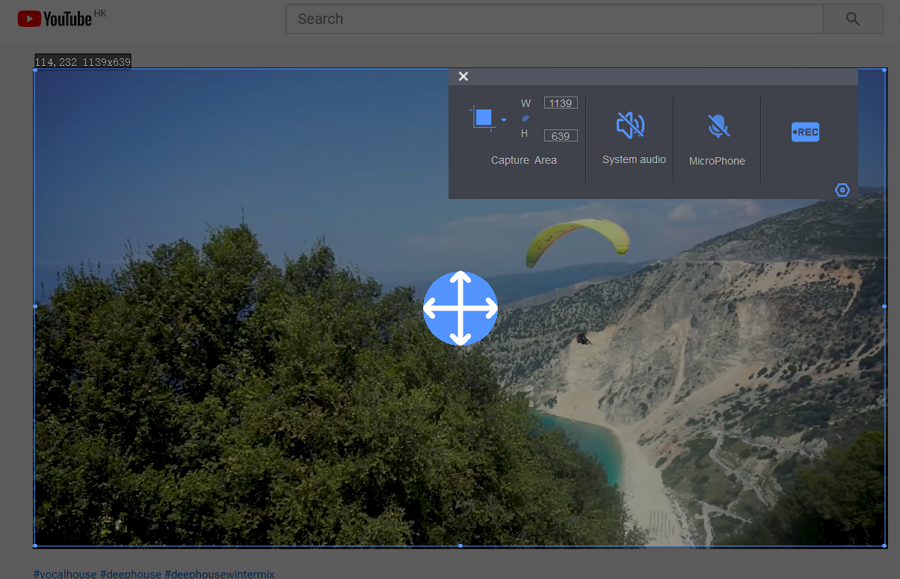The width and height of the screenshot is (900, 579).
Task: Open the Capture Area dropdown arrow
Action: (503, 120)
